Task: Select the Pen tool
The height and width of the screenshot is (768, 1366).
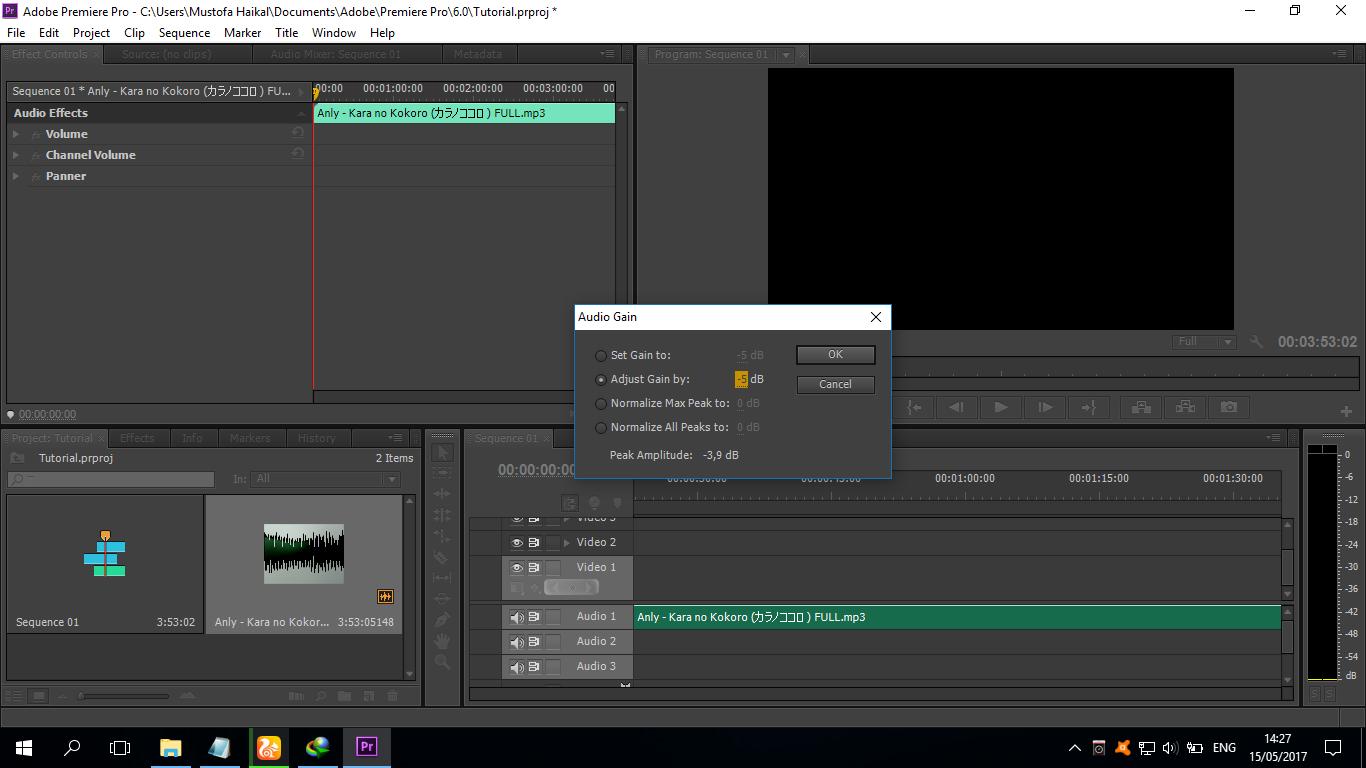Action: coord(442,620)
